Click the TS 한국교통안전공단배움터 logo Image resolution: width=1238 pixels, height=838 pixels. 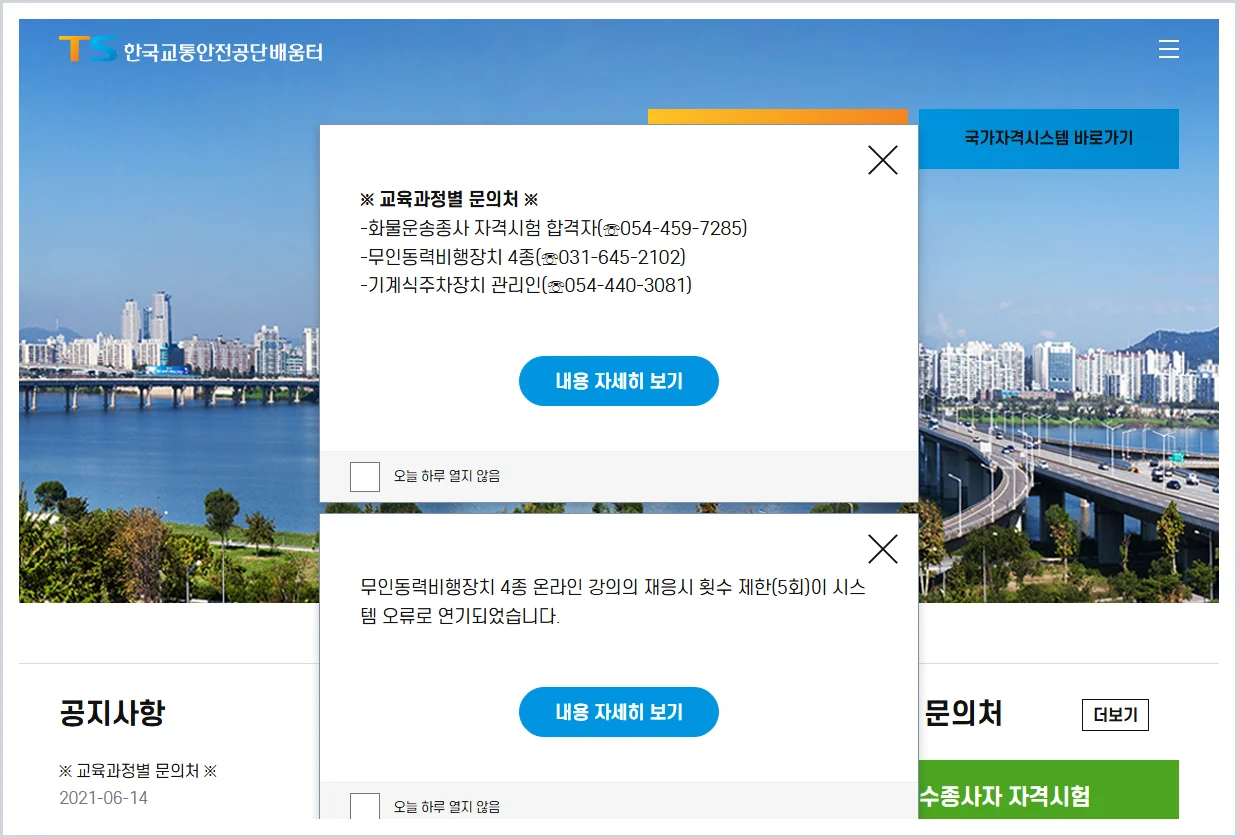[190, 50]
